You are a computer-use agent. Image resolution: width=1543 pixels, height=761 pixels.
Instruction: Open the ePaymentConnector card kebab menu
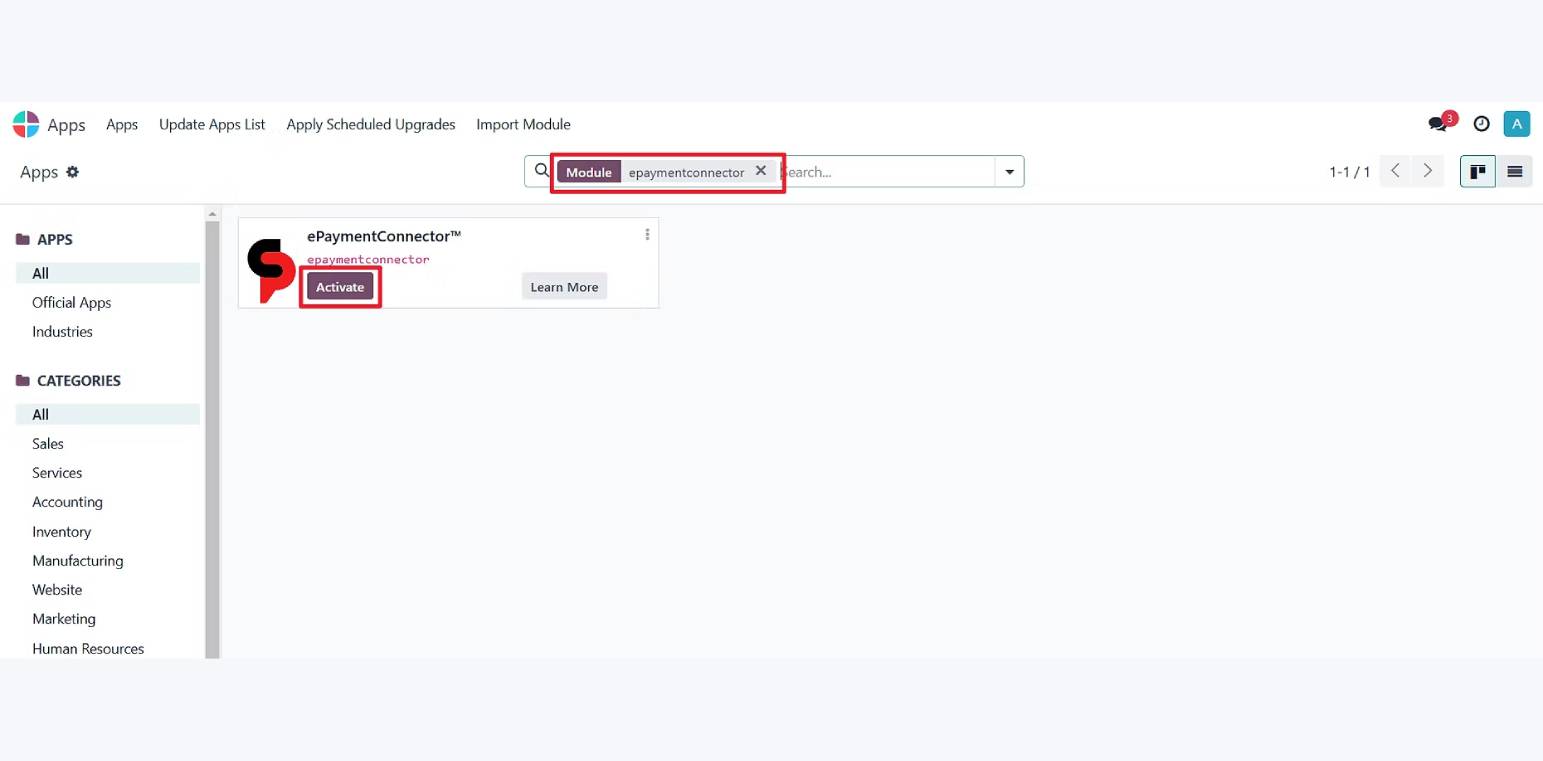click(647, 234)
